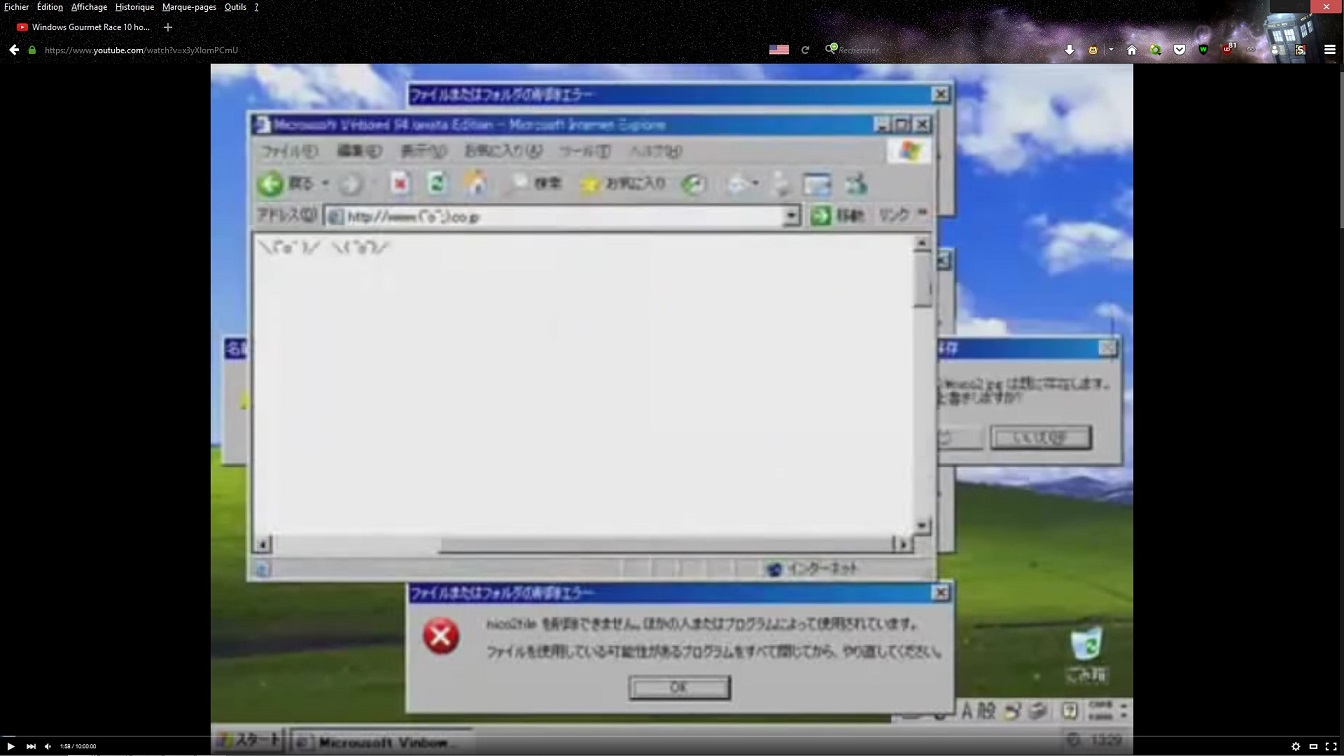1344x756 pixels.
Task: Open the Édition menu
Action: tap(50, 7)
